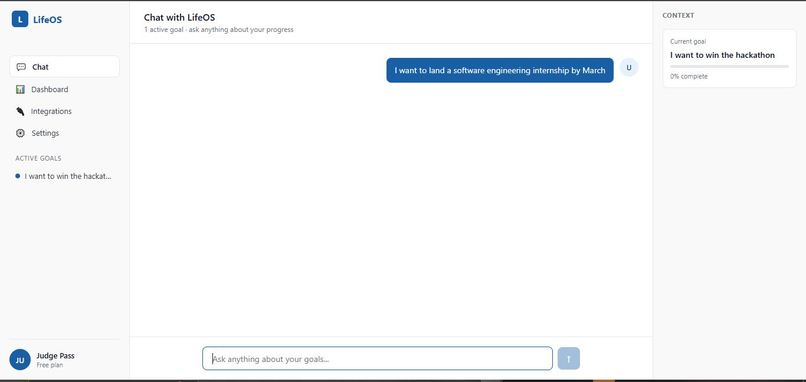The width and height of the screenshot is (806, 382).
Task: Click the Current goal label
Action: (x=688, y=42)
